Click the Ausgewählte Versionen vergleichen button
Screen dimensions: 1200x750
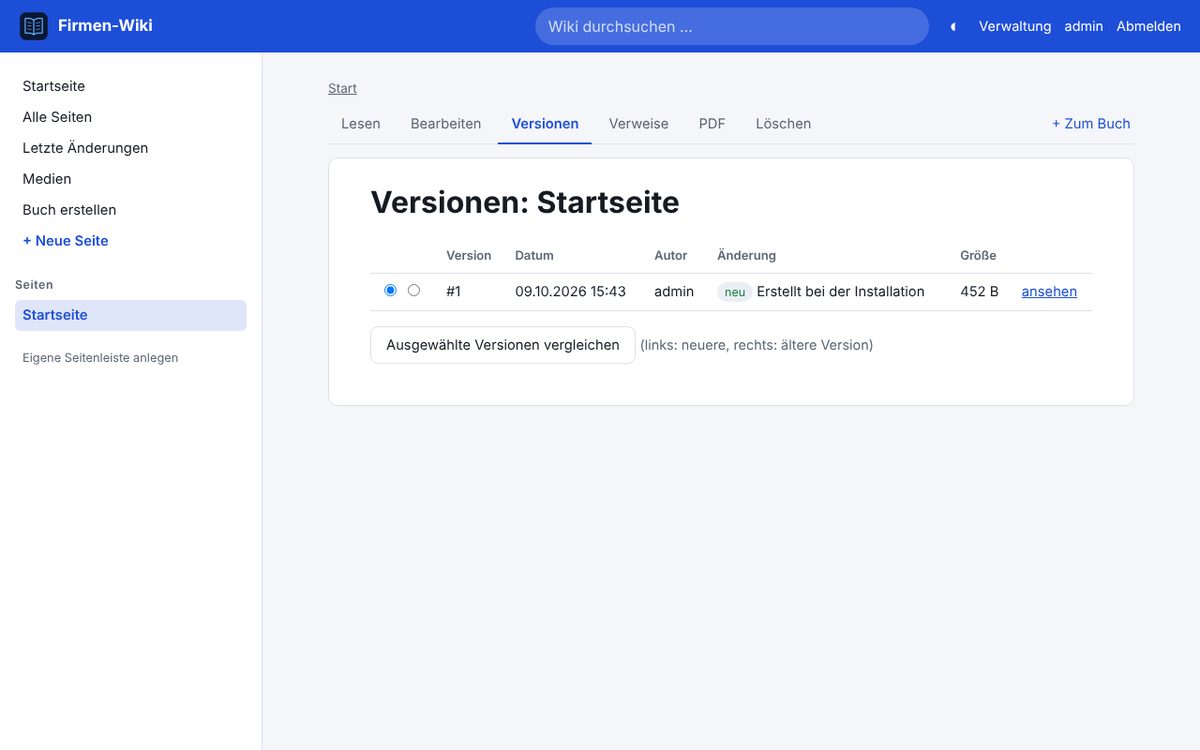(503, 345)
